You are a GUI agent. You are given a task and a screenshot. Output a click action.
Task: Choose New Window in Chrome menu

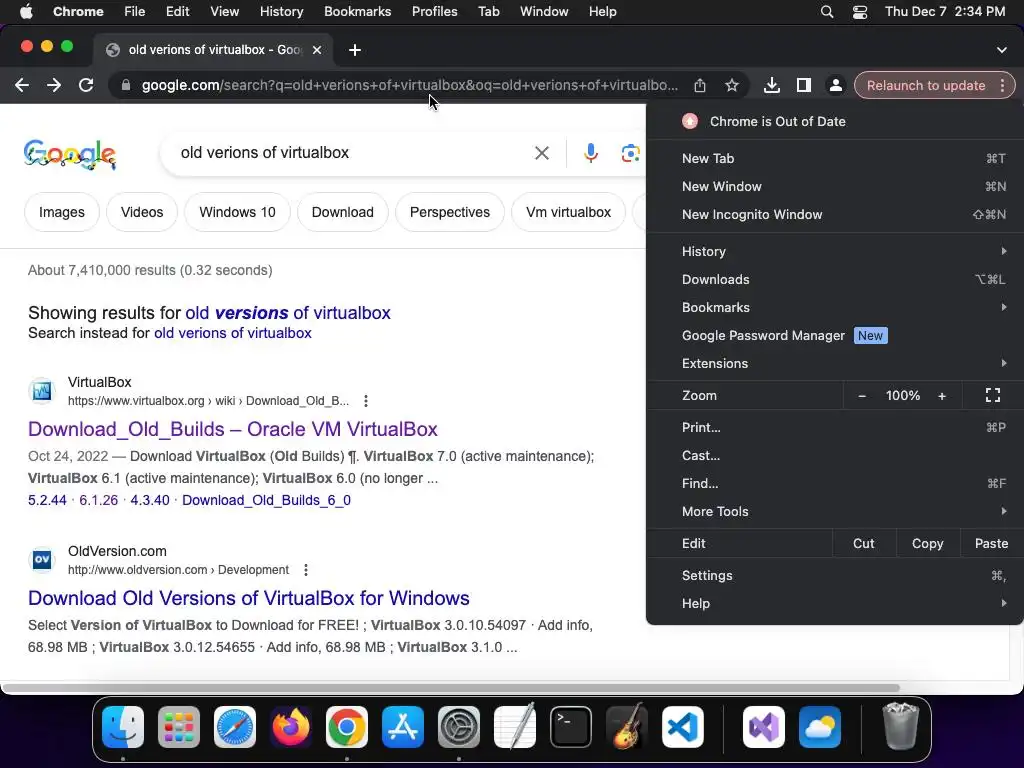coord(835,187)
